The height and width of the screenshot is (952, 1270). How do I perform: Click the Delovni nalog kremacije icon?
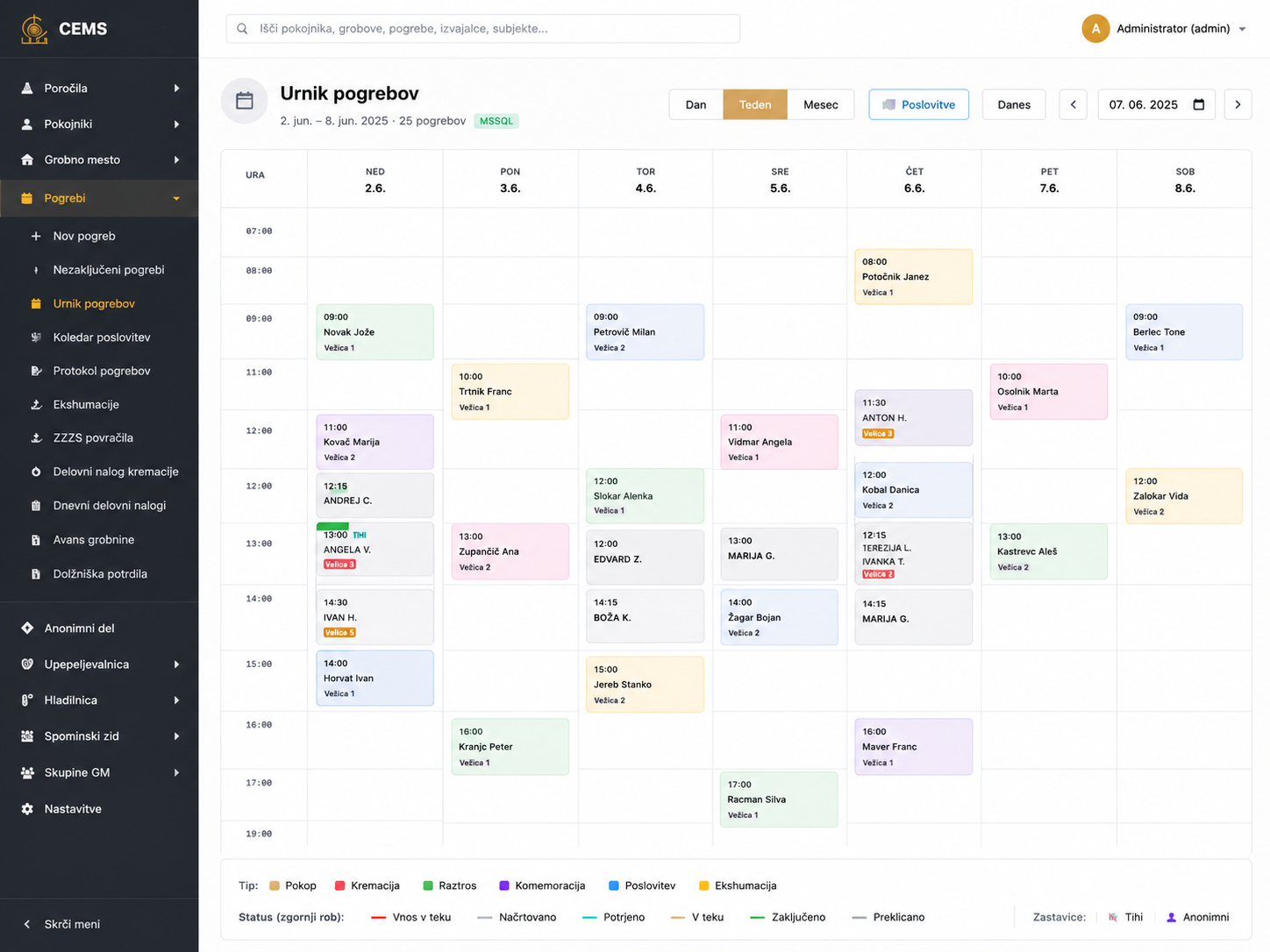pyautogui.click(x=36, y=472)
